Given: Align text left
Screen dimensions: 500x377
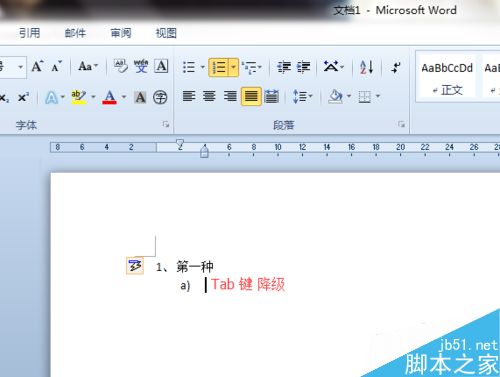Looking at the screenshot, I should (x=189, y=96).
